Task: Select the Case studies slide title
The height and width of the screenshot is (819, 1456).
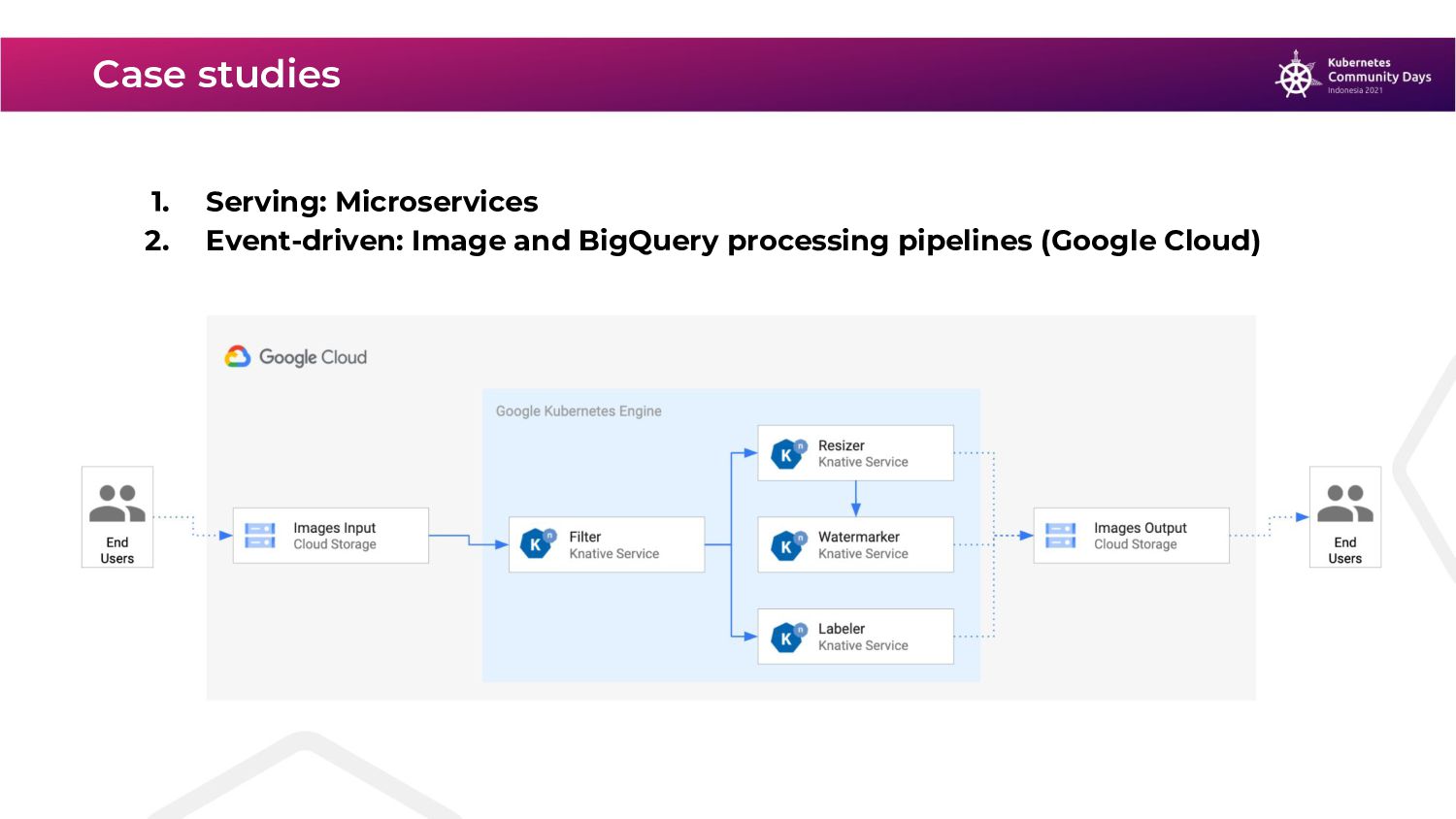Action: point(216,75)
